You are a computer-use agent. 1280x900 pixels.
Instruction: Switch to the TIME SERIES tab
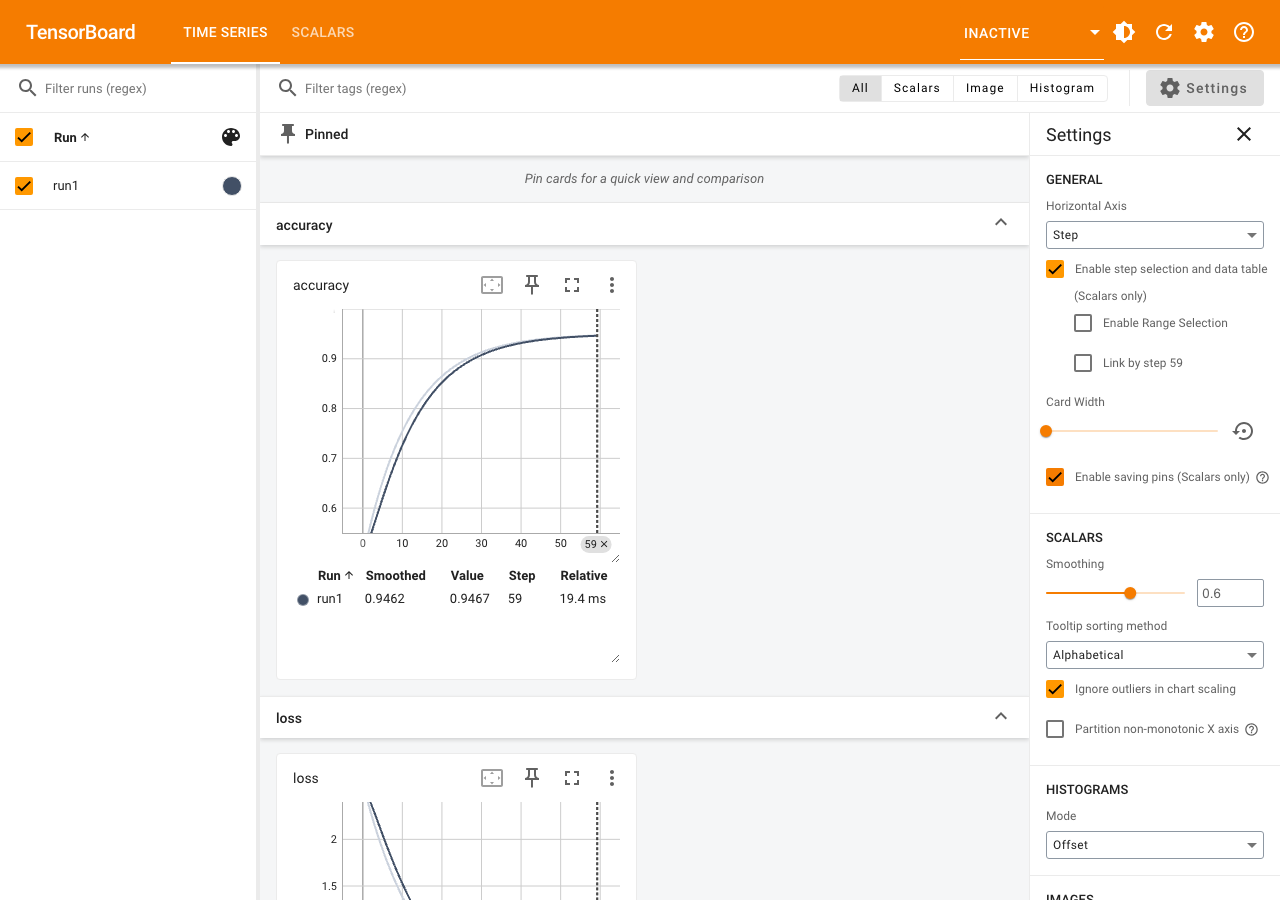pos(225,32)
